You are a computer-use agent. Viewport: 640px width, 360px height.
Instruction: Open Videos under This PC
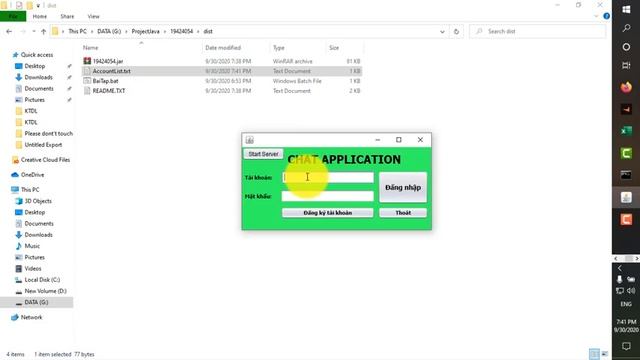click(33, 269)
